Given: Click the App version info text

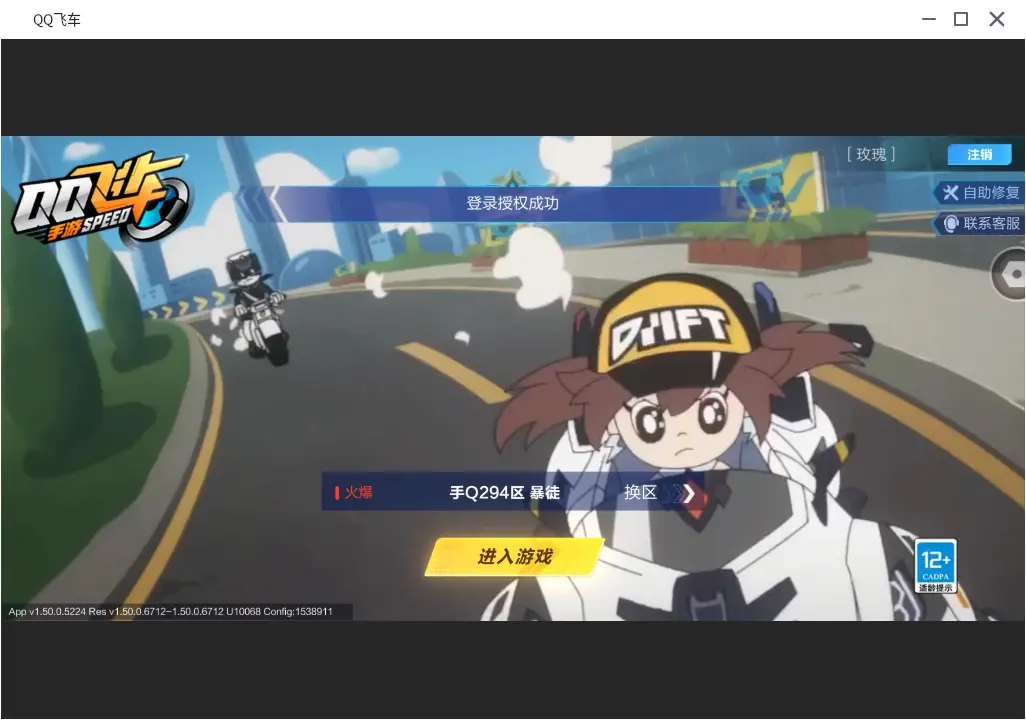Looking at the screenshot, I should [171, 611].
